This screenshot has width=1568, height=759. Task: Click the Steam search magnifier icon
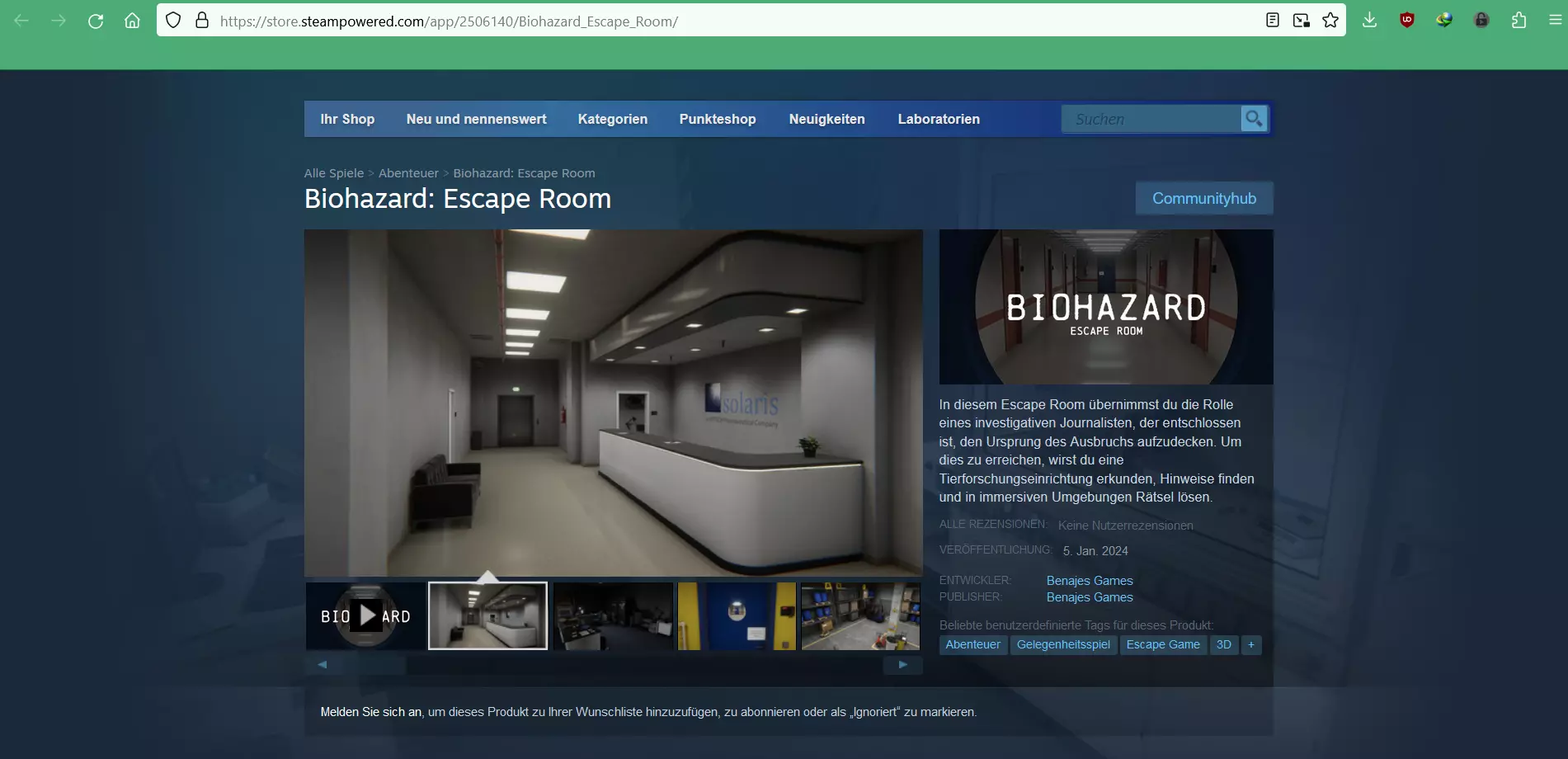click(x=1254, y=119)
